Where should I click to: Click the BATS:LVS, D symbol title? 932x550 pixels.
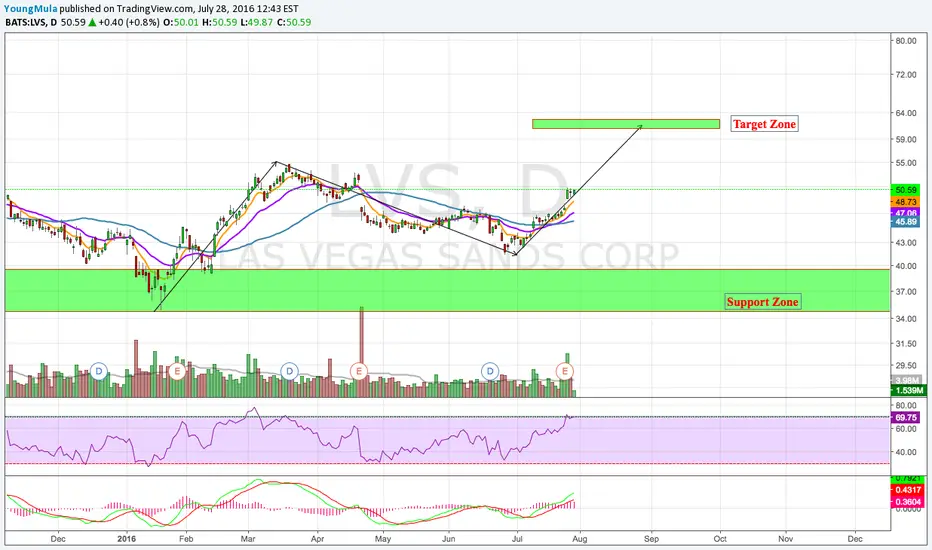[x=31, y=23]
